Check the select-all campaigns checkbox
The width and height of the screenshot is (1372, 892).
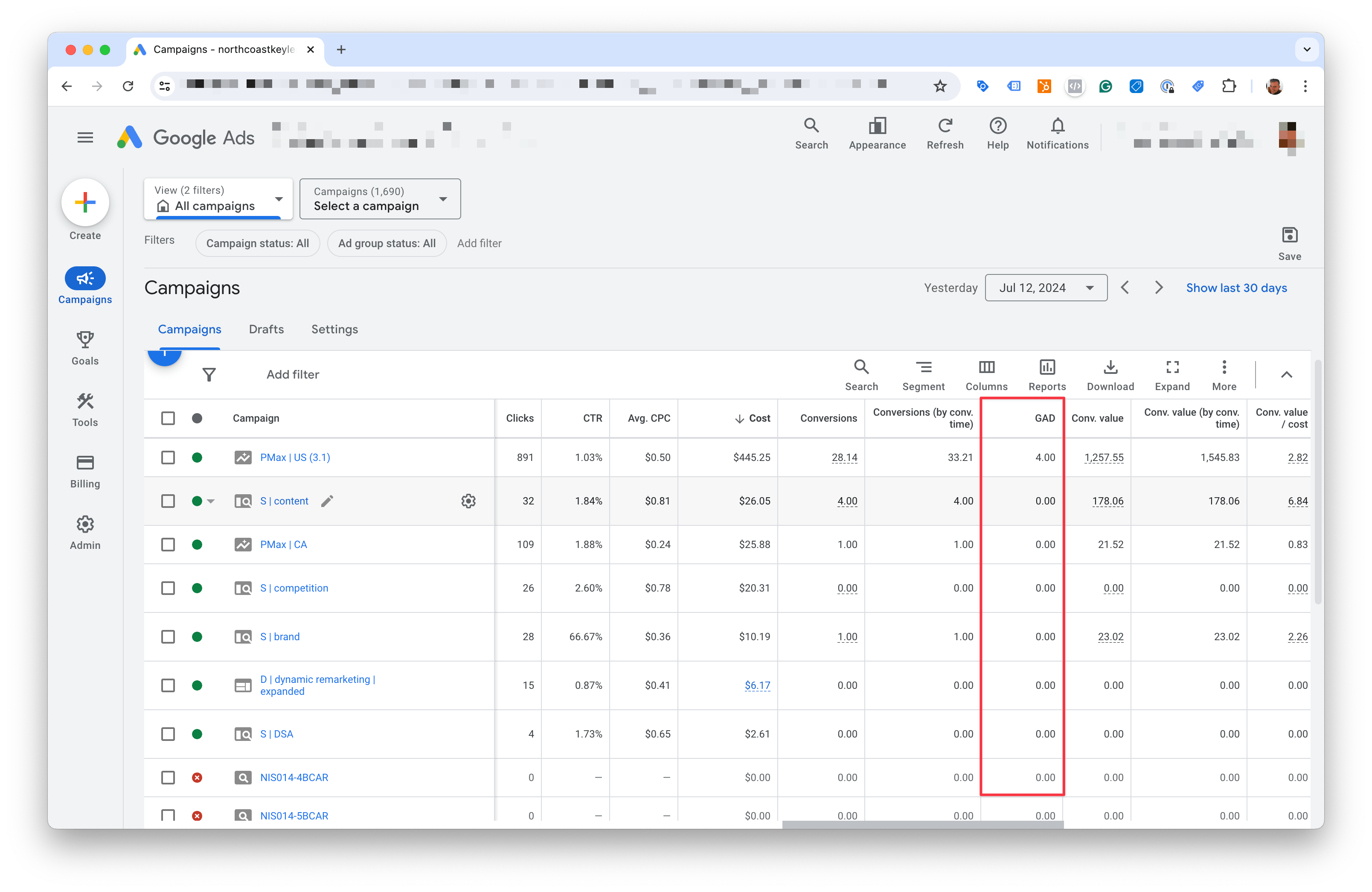coord(168,418)
